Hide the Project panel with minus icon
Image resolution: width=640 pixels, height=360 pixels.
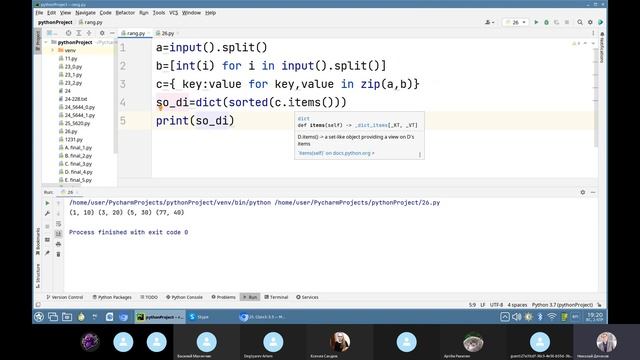[112, 33]
